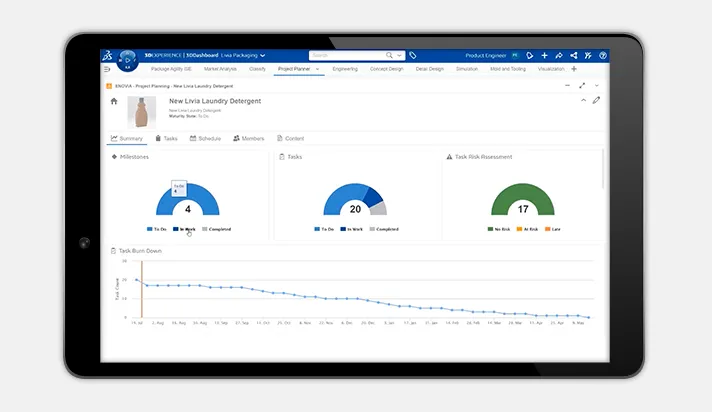Click the clipboard icon of the Tasks chart card
Viewport: 712px width, 412px height.
[282, 157]
